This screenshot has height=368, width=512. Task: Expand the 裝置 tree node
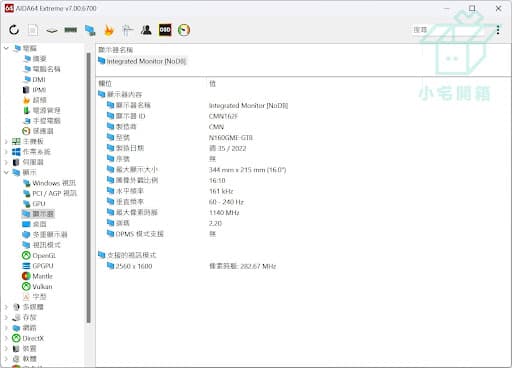point(6,349)
